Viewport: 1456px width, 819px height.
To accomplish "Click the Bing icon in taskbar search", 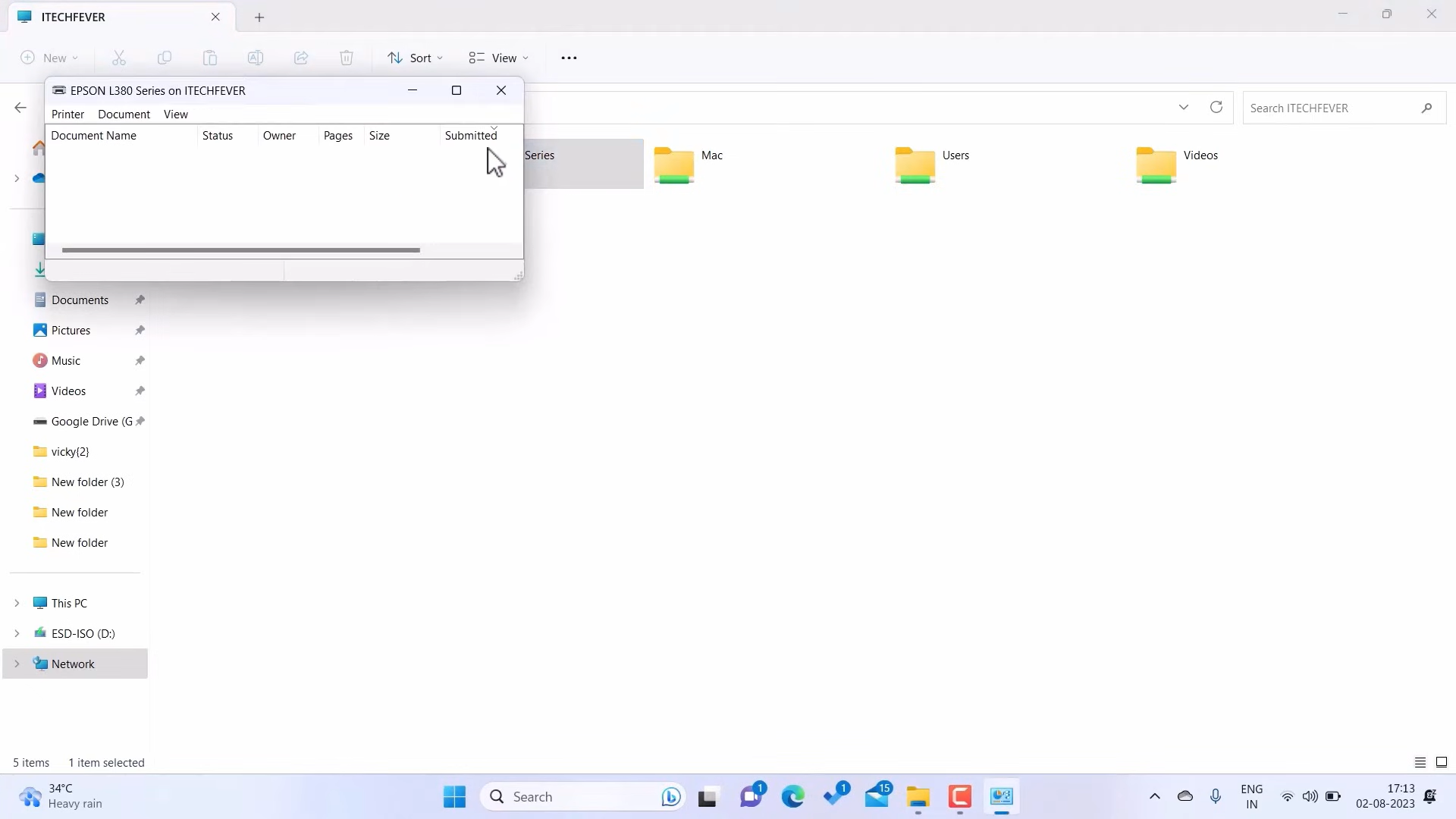I will [x=670, y=796].
